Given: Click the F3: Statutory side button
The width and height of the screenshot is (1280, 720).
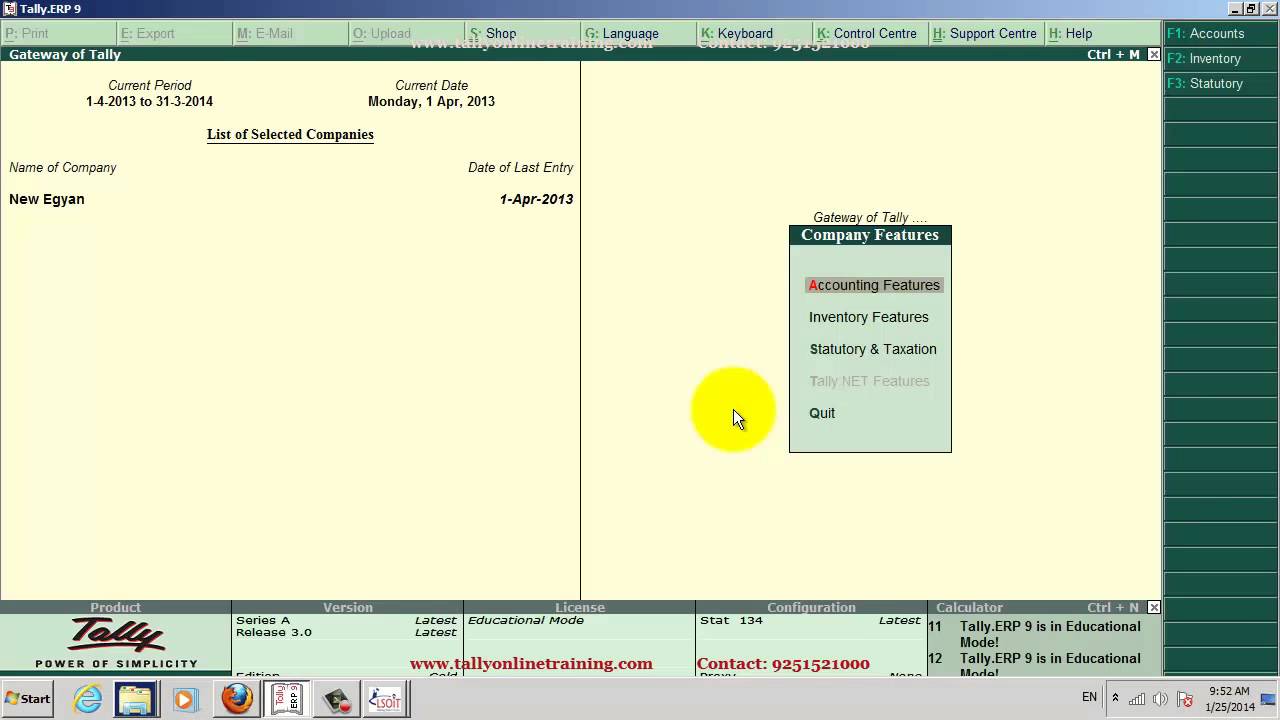Looking at the screenshot, I should [x=1221, y=84].
